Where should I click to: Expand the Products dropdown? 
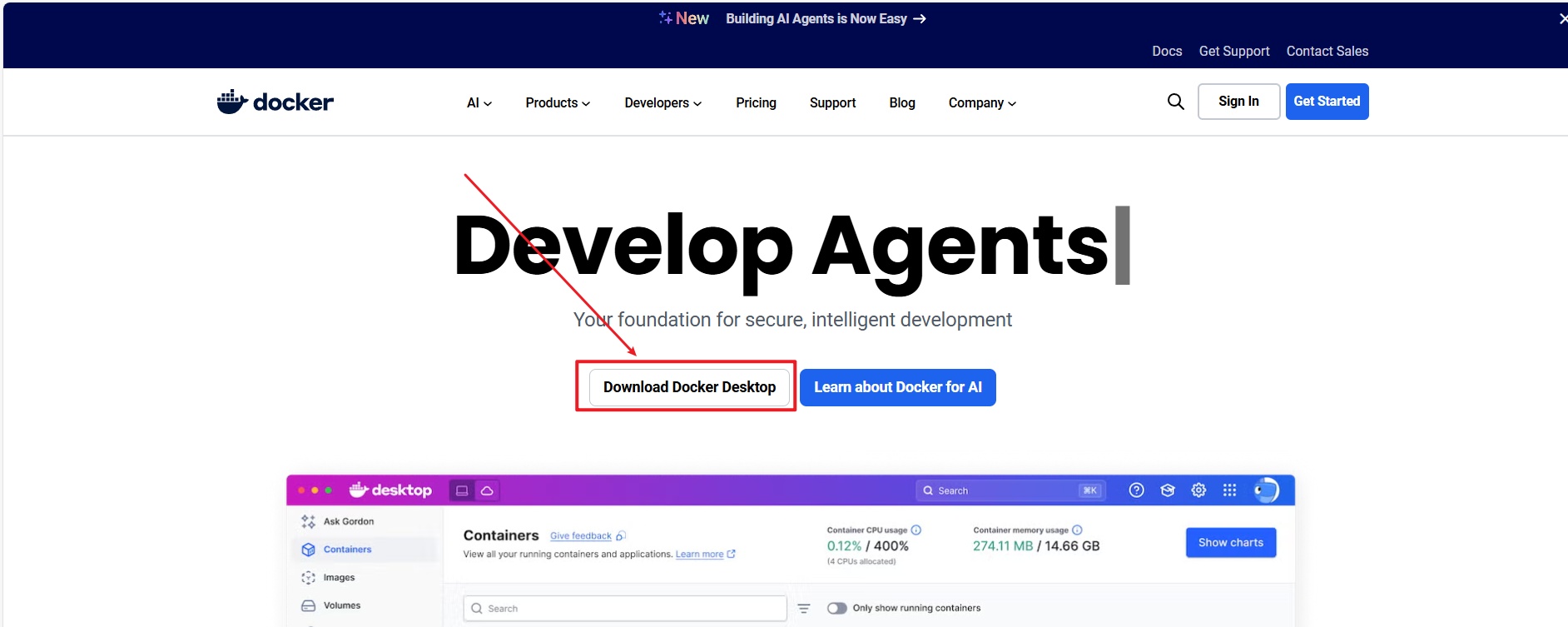click(558, 102)
